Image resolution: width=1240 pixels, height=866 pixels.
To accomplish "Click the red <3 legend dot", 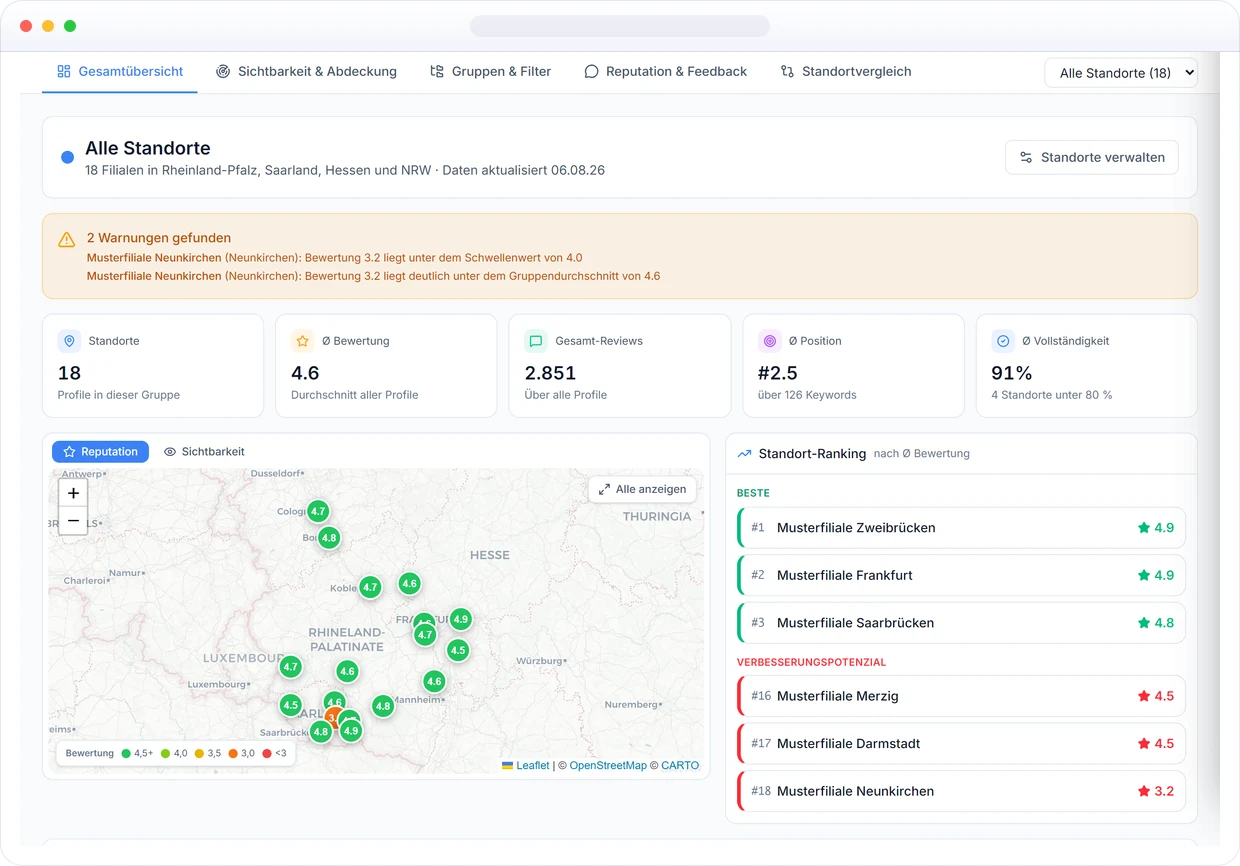I will tap(267, 753).
